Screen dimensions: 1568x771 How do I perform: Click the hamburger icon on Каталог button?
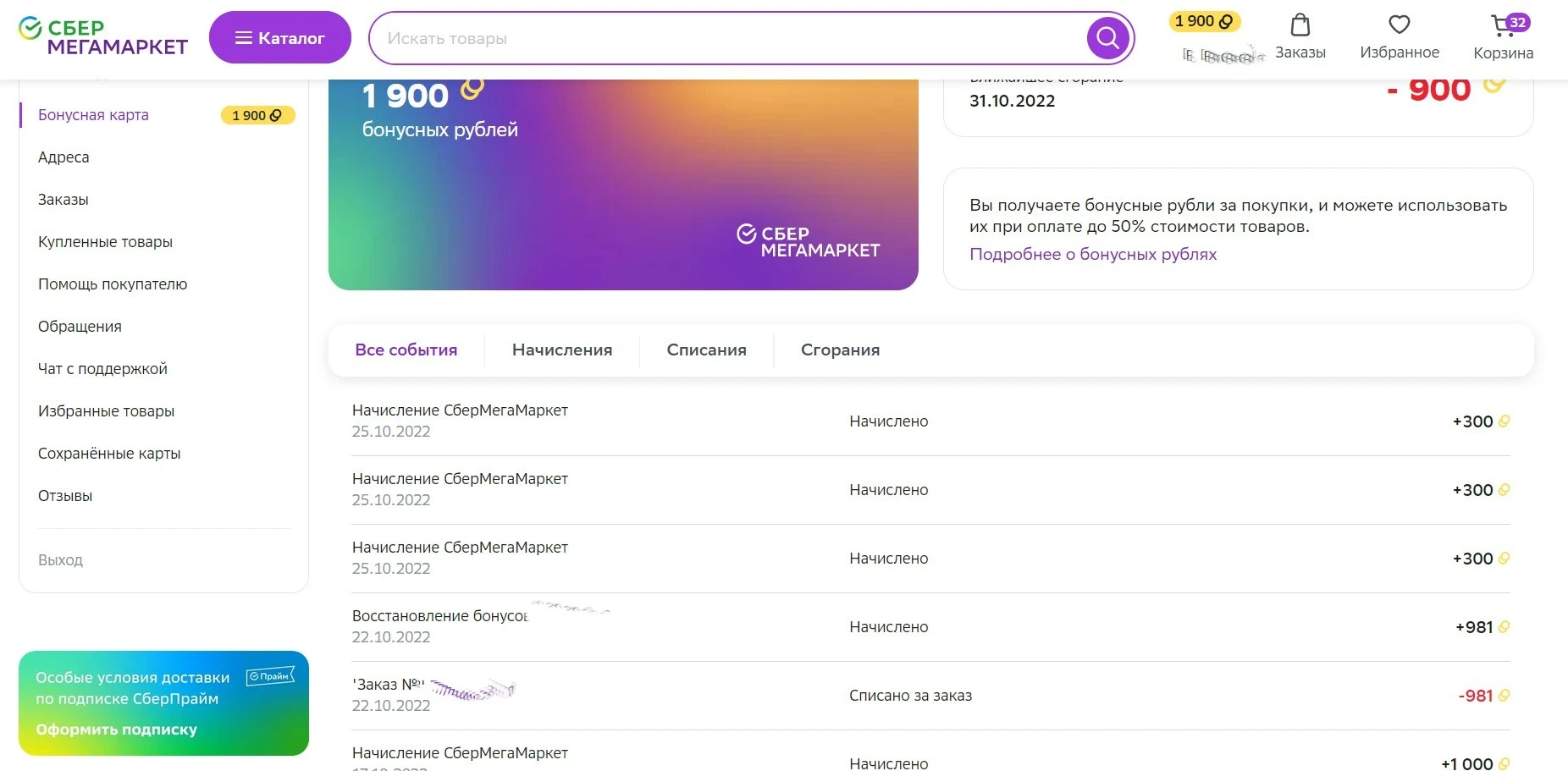click(244, 38)
